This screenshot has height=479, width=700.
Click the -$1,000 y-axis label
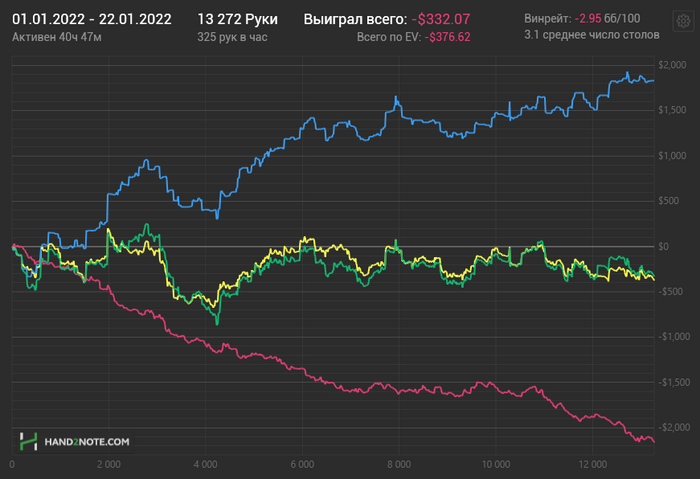tap(674, 337)
